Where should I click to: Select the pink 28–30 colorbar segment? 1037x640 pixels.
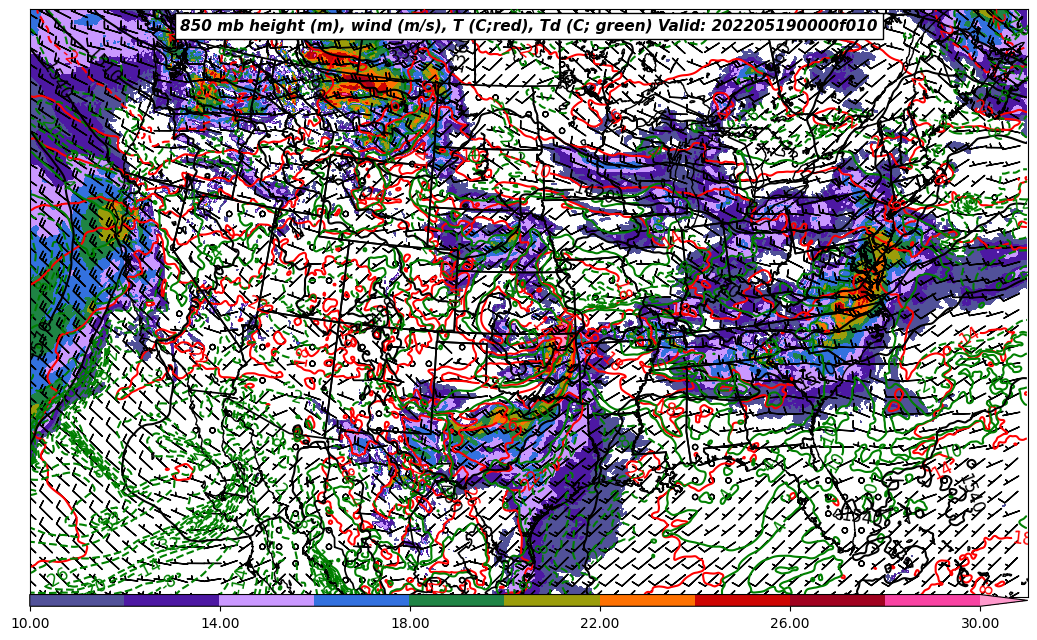pos(932,600)
